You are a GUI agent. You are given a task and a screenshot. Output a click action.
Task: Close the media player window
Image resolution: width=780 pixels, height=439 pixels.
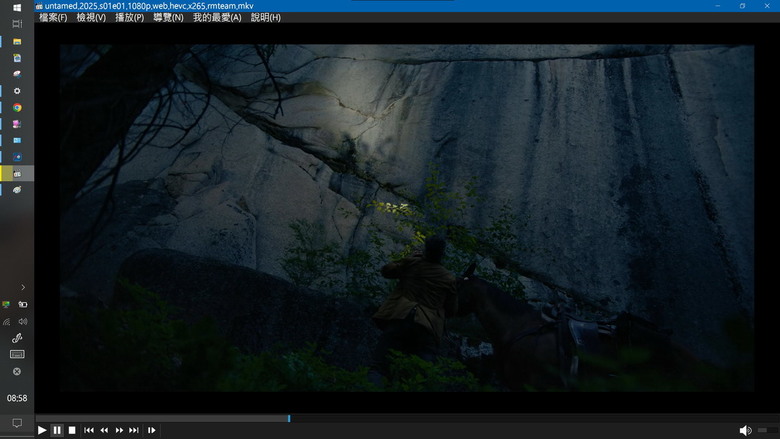coord(767,6)
